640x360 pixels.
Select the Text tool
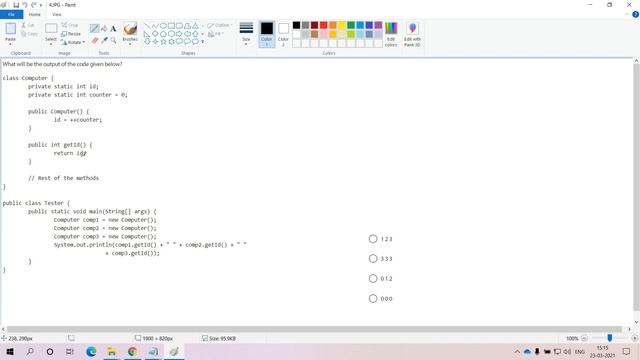point(113,28)
